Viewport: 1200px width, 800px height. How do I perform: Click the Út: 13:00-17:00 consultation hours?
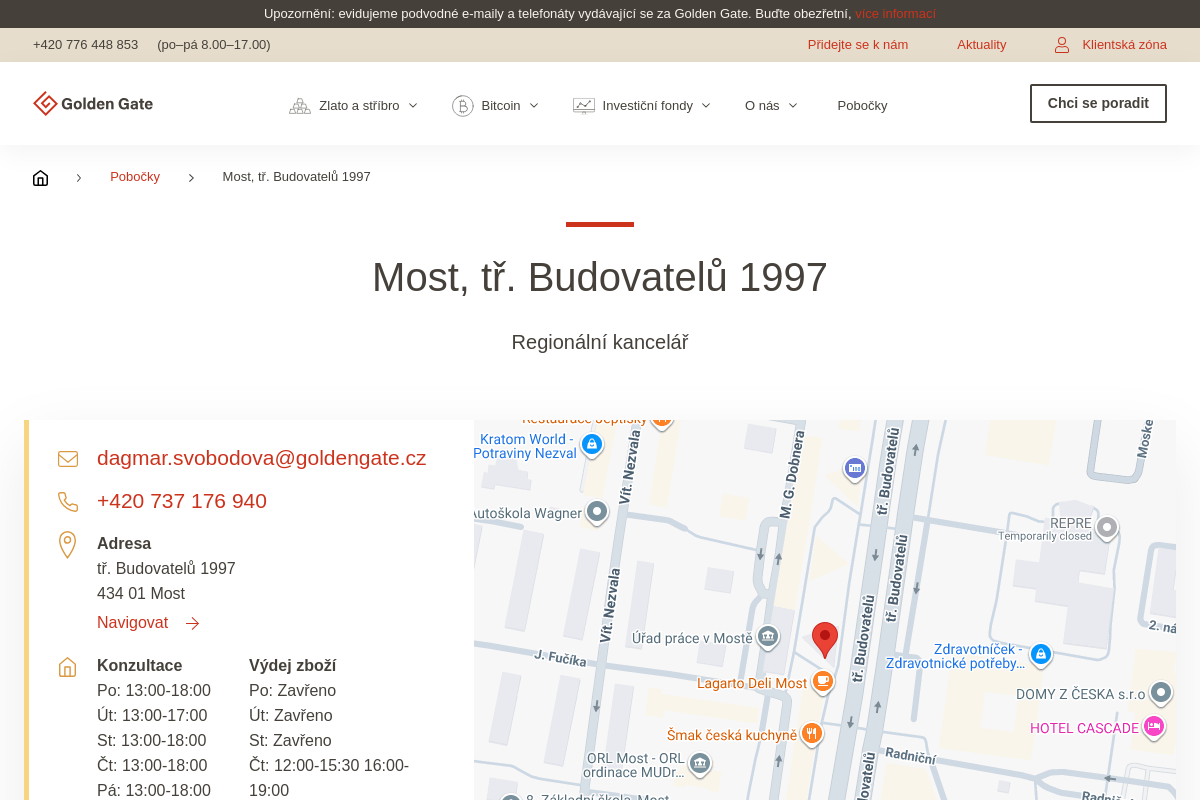pos(152,716)
